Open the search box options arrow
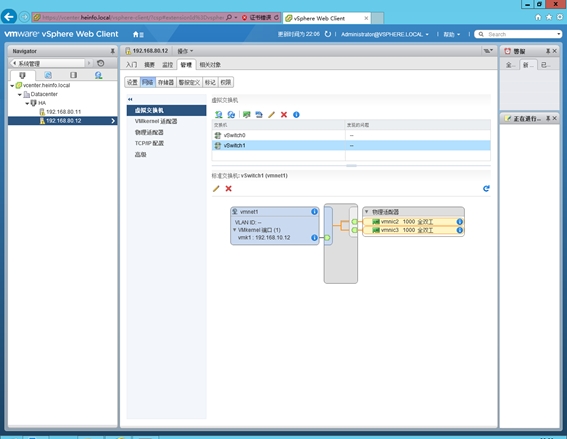The image size is (567, 439). coord(558,34)
